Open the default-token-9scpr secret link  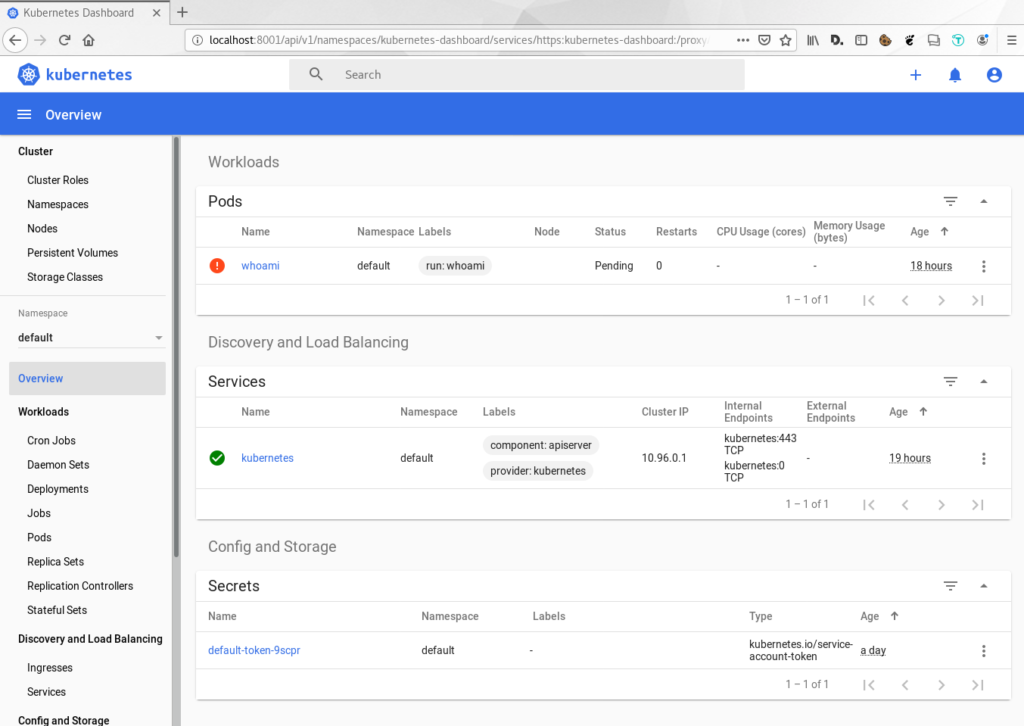click(254, 650)
